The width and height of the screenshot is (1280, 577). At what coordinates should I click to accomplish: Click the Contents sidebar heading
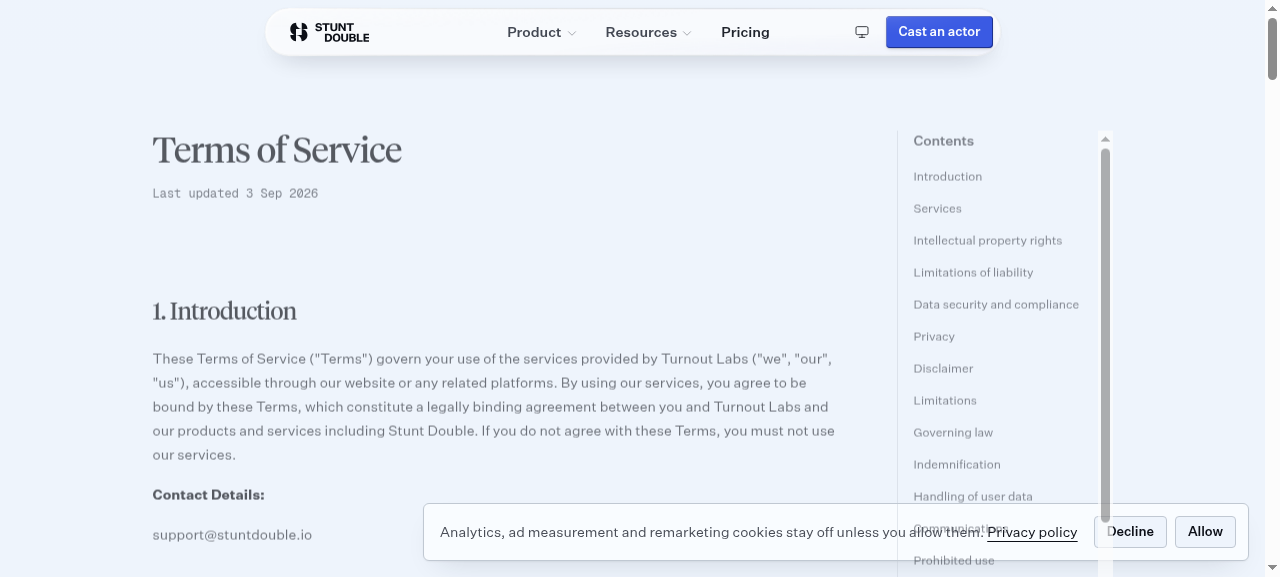point(943,141)
